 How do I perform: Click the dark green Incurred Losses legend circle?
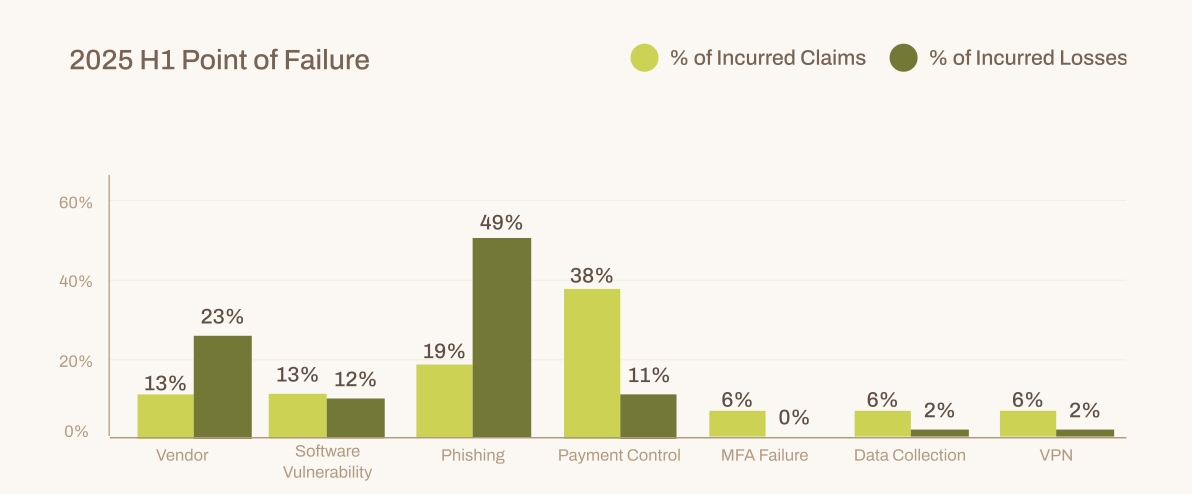click(903, 58)
